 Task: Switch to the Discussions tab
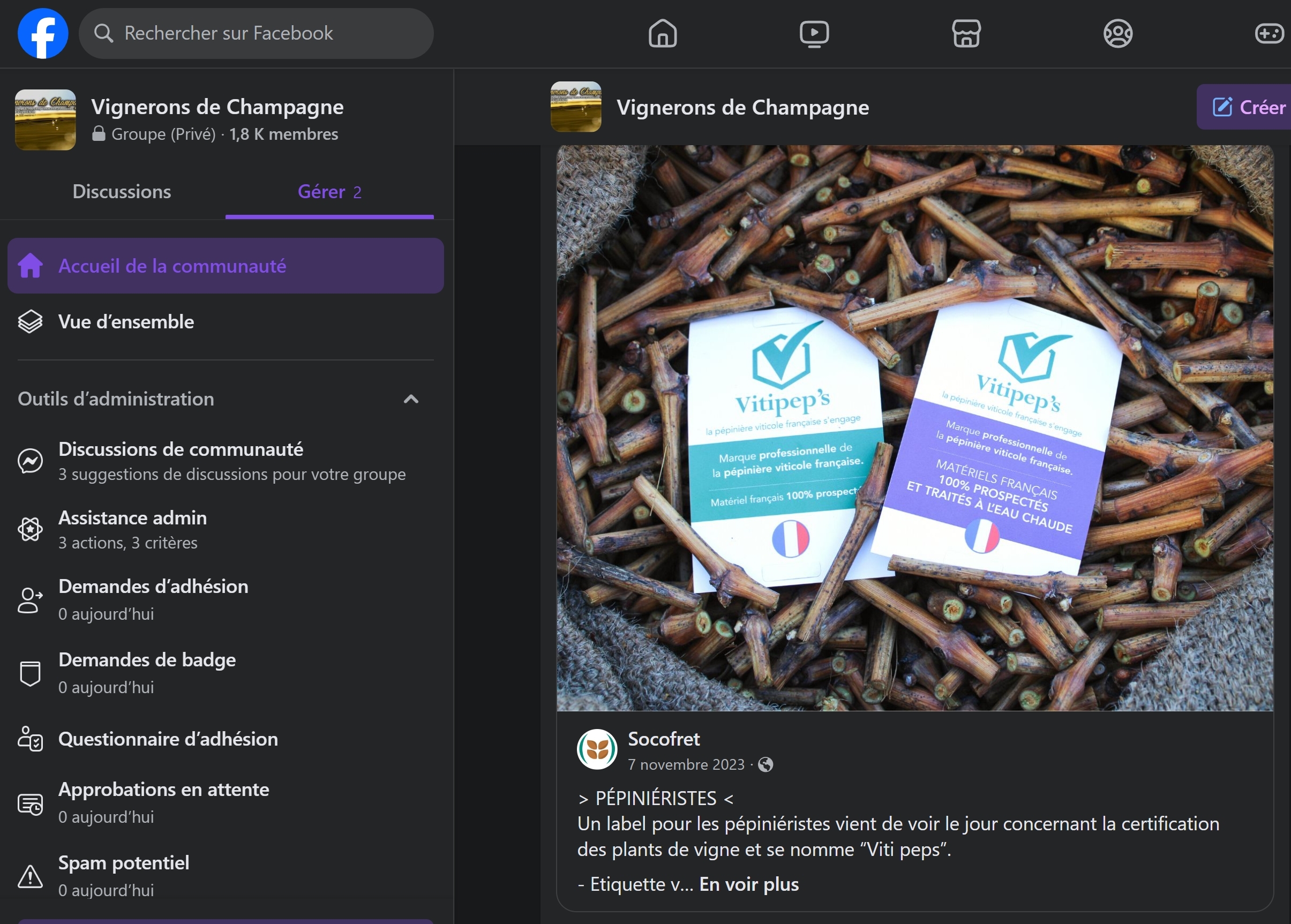point(121,192)
